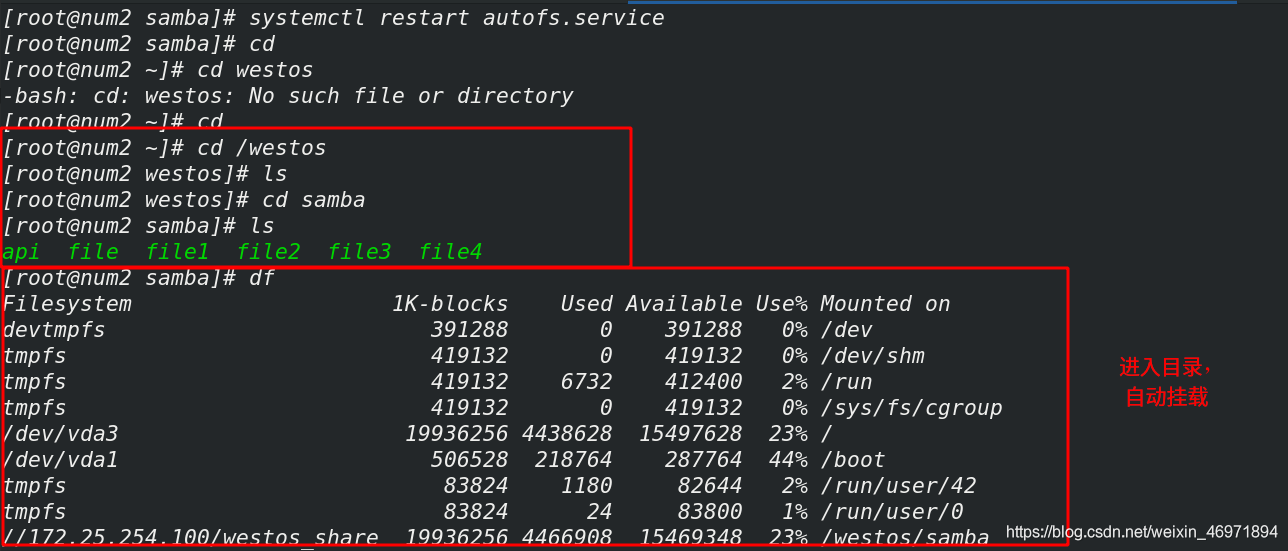Click the 'Mounted on' column header
Image resolution: width=1288 pixels, height=551 pixels.
(x=885, y=304)
